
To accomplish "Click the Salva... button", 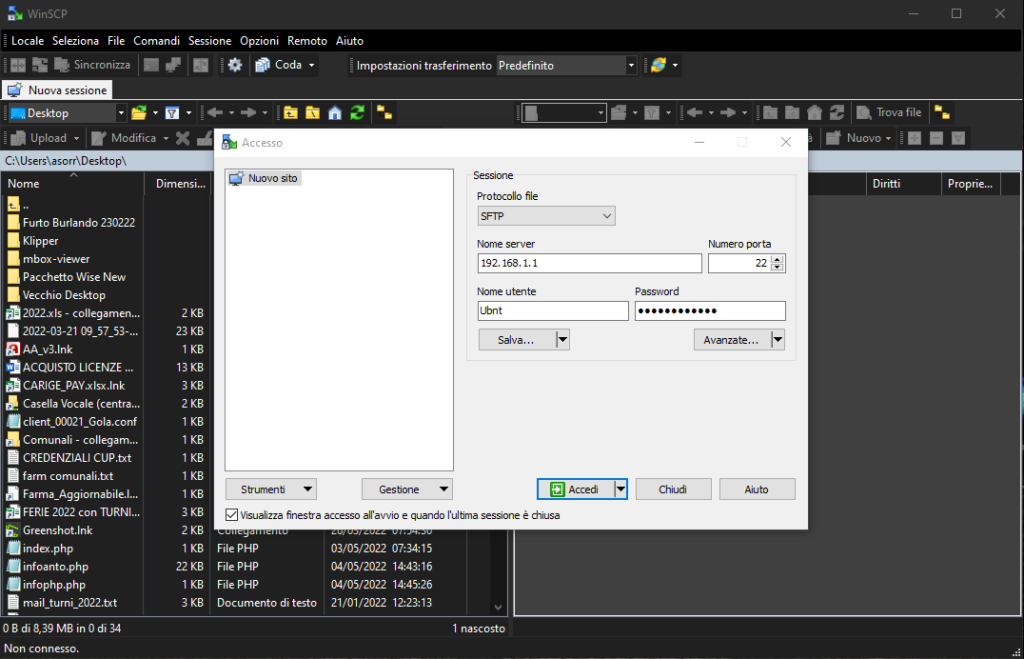I will [x=517, y=340].
